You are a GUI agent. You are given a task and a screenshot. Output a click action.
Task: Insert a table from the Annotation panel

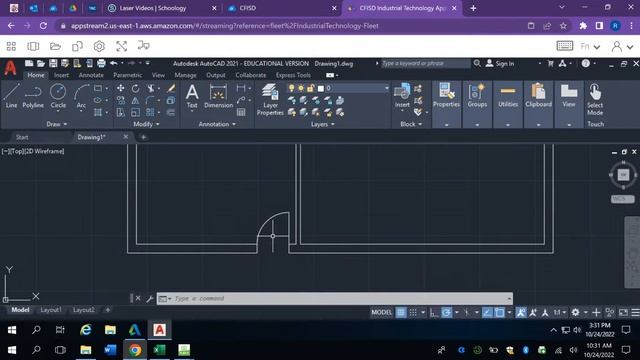241,112
